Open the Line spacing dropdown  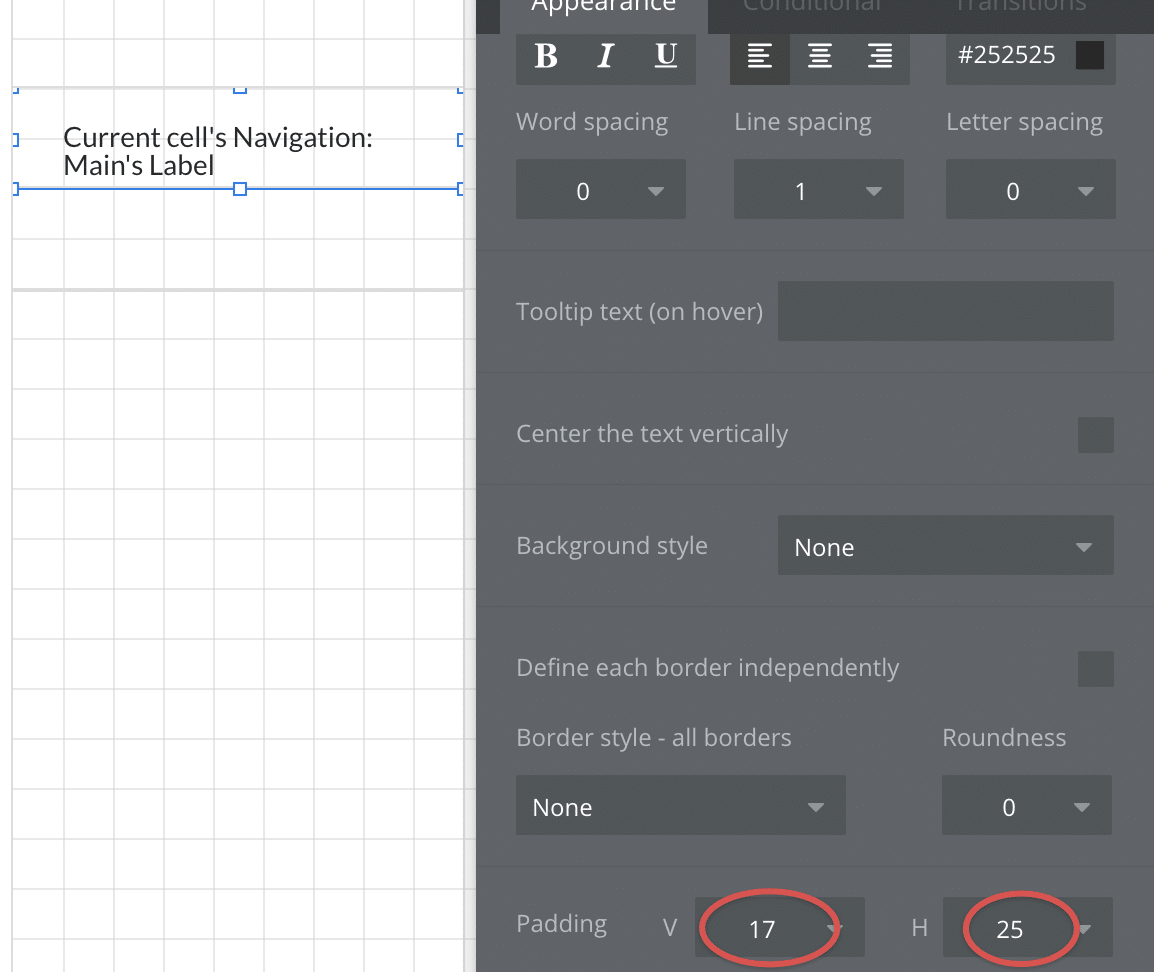pos(818,191)
